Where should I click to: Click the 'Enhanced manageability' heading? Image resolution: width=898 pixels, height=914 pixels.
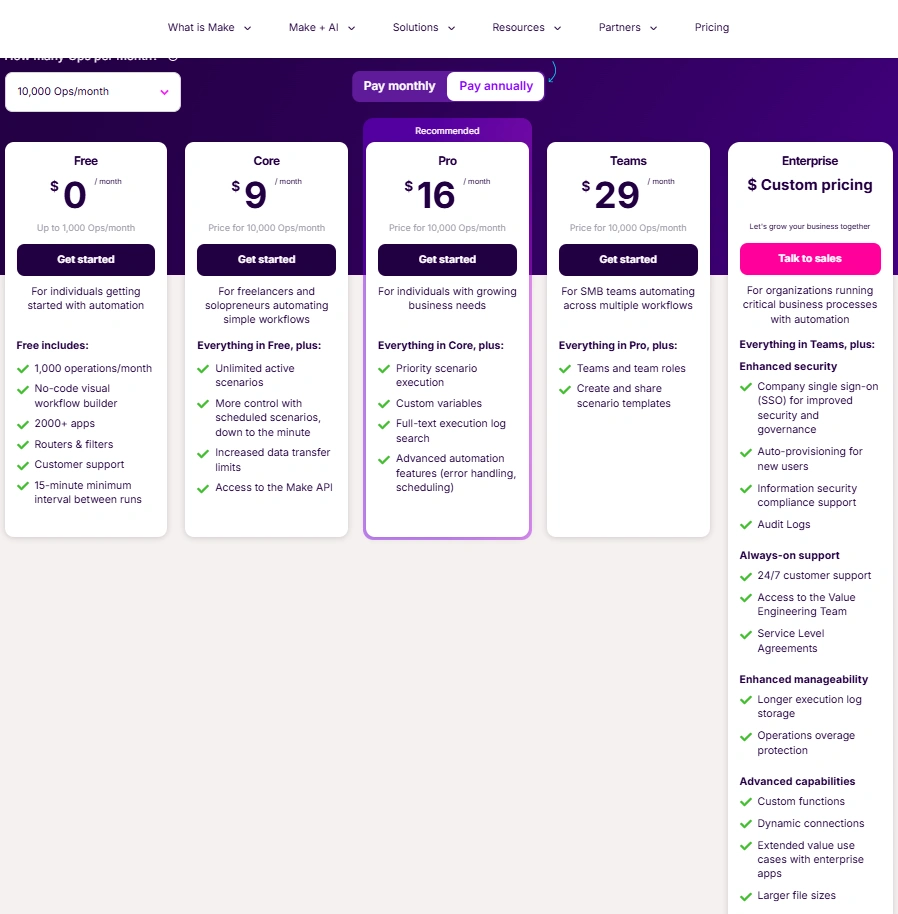[x=804, y=680]
